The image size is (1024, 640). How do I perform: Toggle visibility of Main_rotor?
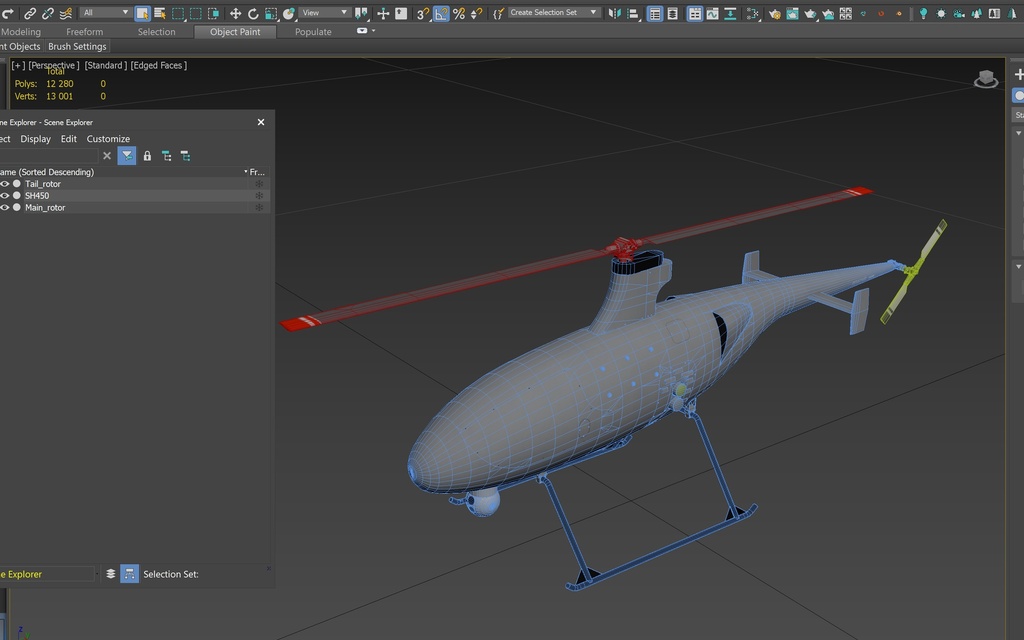coord(5,208)
